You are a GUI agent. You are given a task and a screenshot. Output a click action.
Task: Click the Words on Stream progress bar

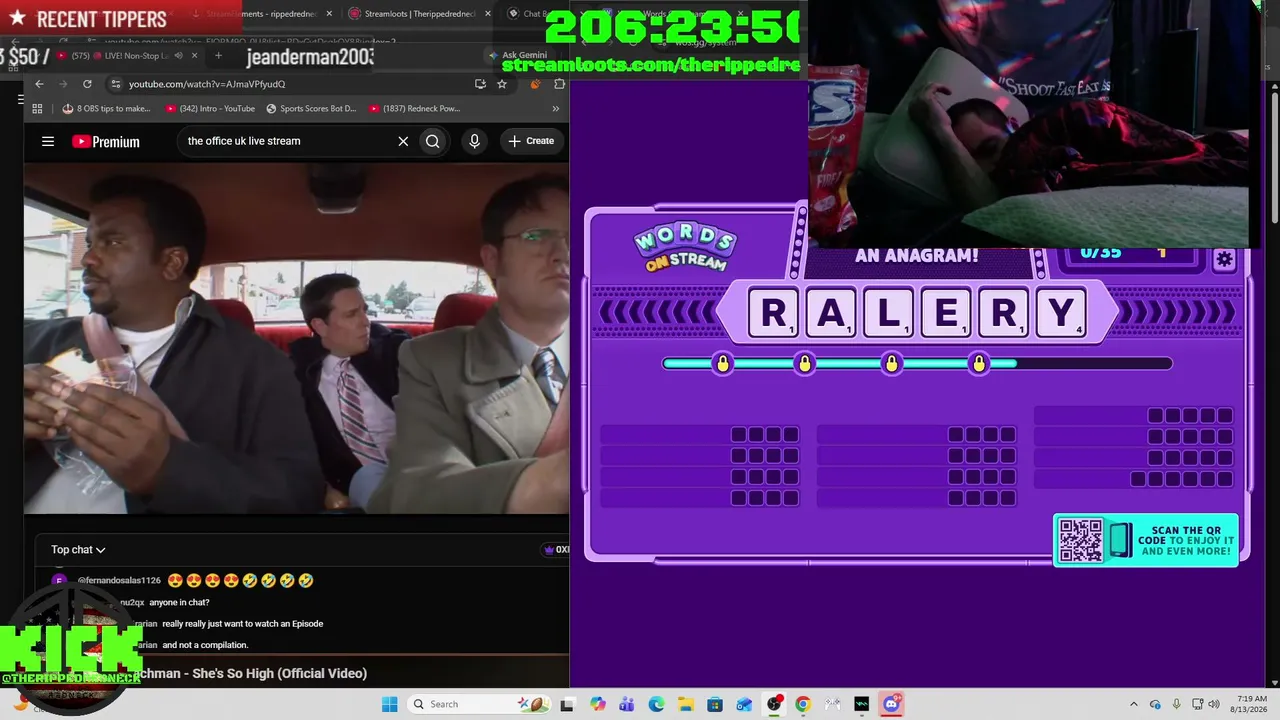tap(917, 364)
